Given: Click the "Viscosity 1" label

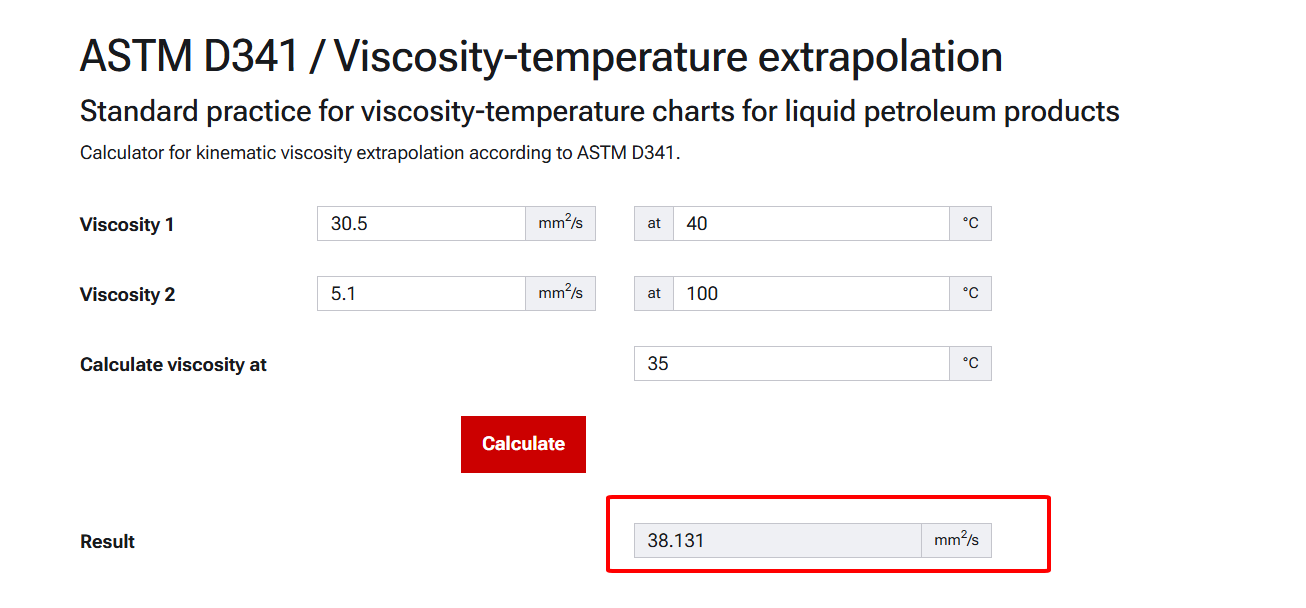Looking at the screenshot, I should [x=127, y=225].
